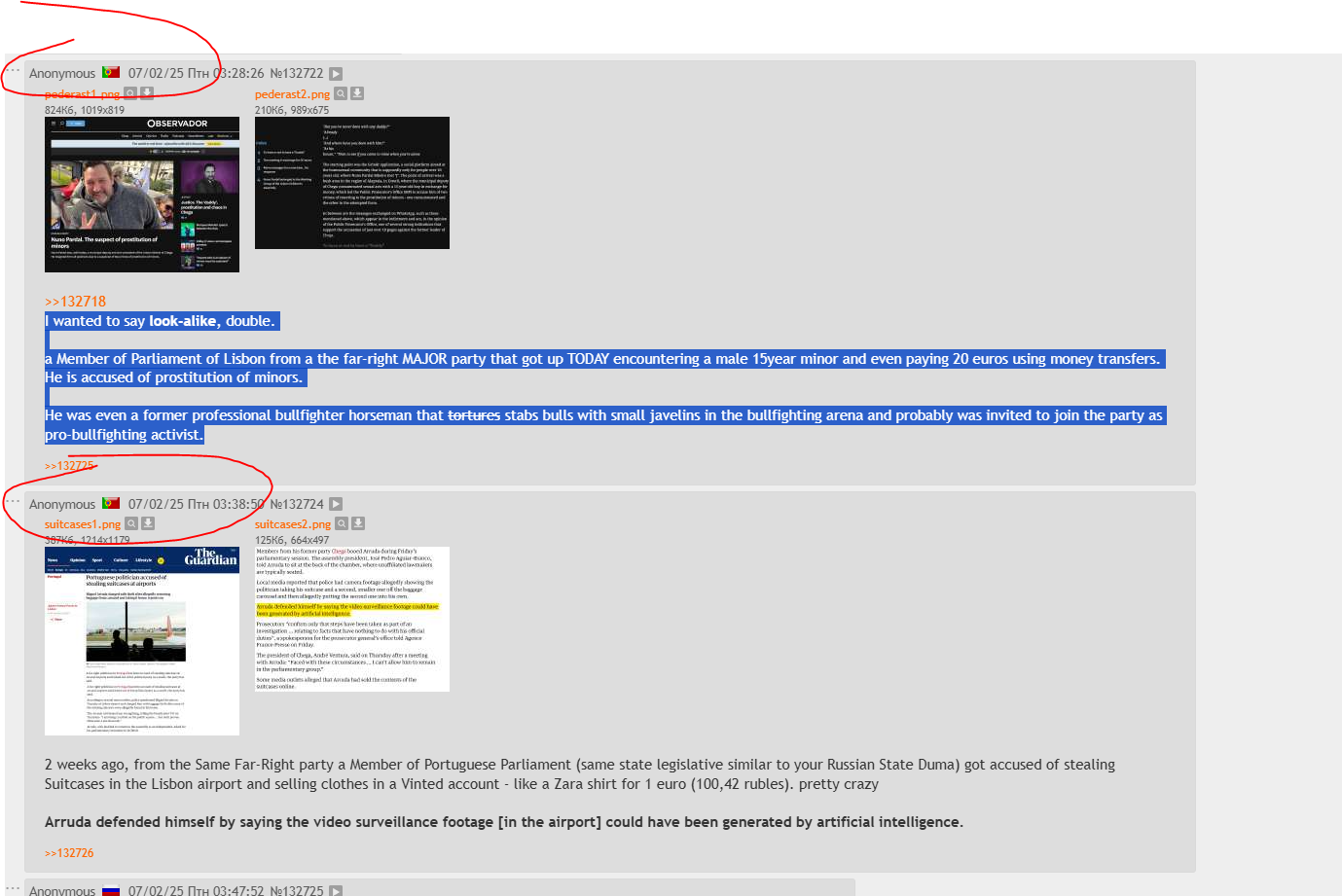This screenshot has width=1342, height=896.
Task: Open the pederast1.png file link
Action: 82,94
